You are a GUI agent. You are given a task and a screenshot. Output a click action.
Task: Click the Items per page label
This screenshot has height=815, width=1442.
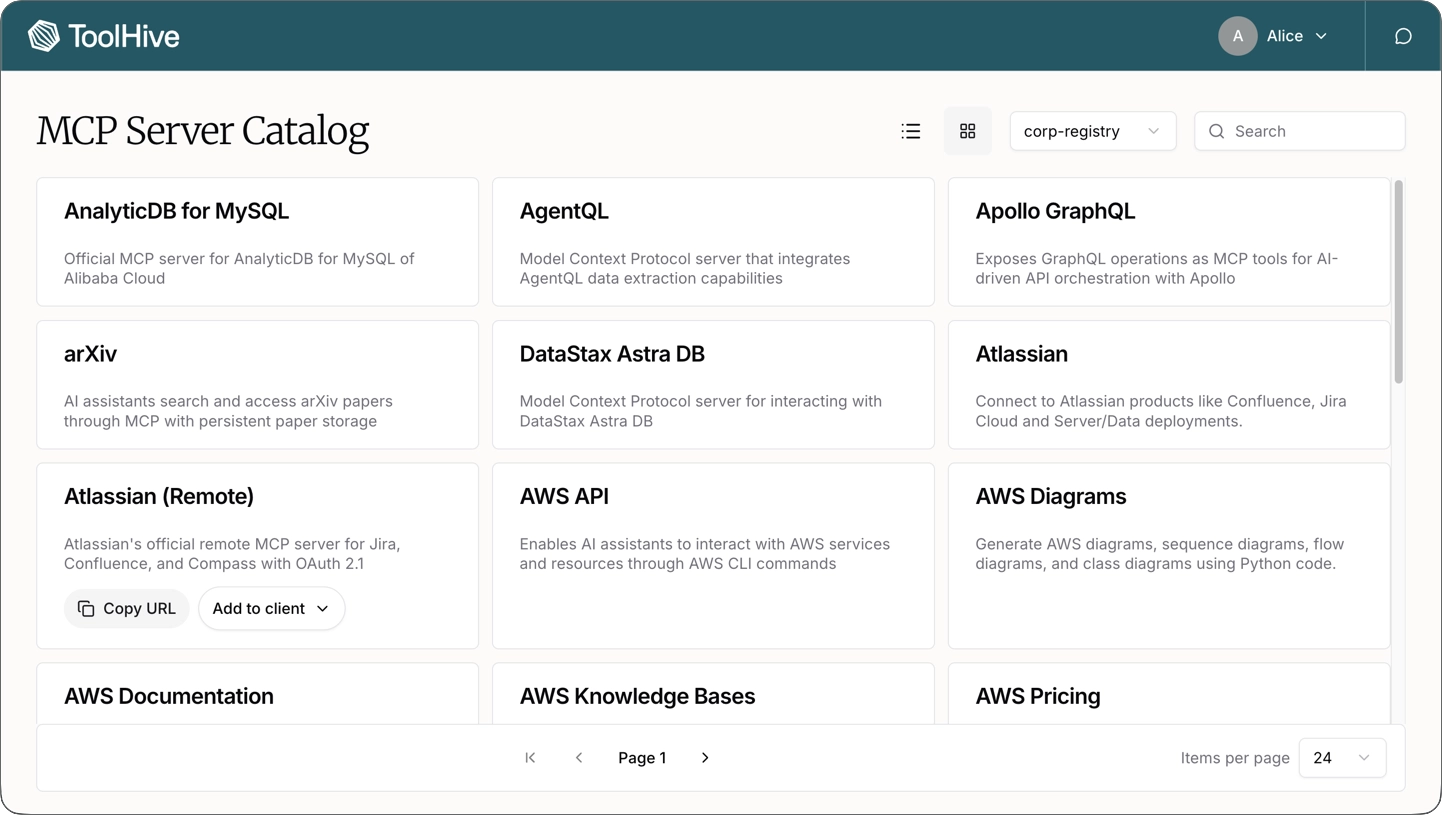[x=1235, y=758]
